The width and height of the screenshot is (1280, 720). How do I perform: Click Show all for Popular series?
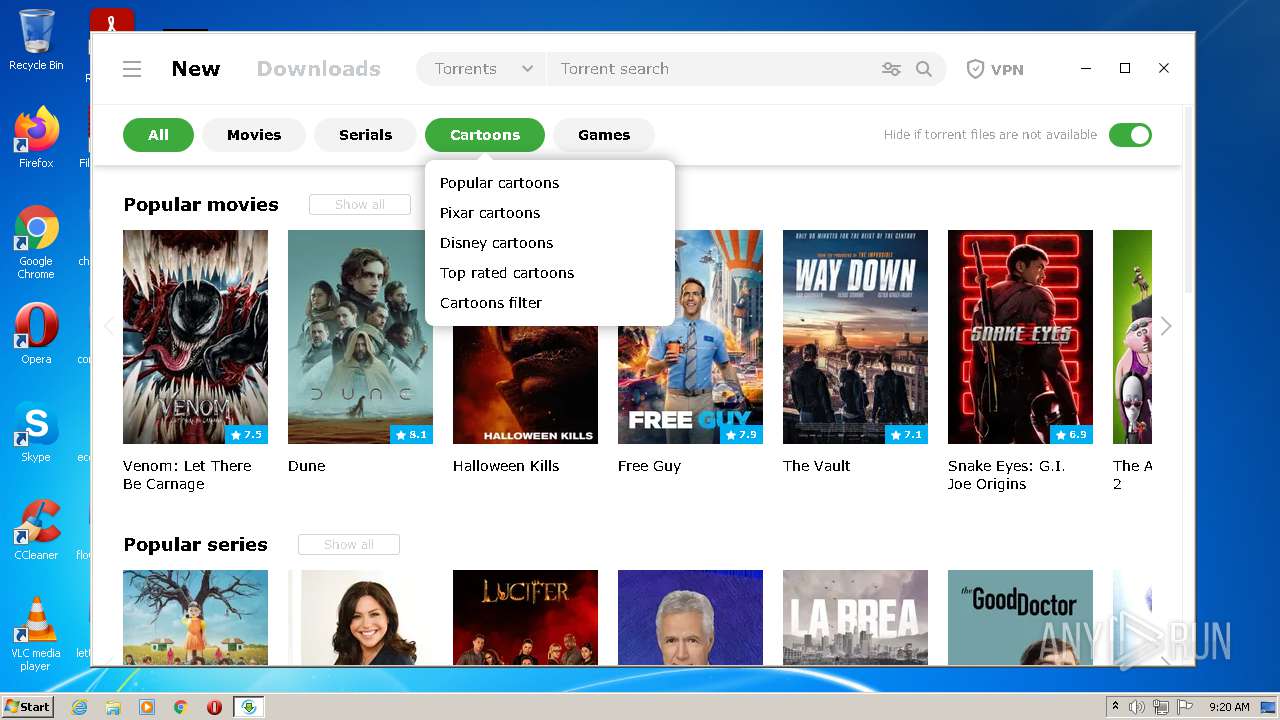[x=349, y=544]
